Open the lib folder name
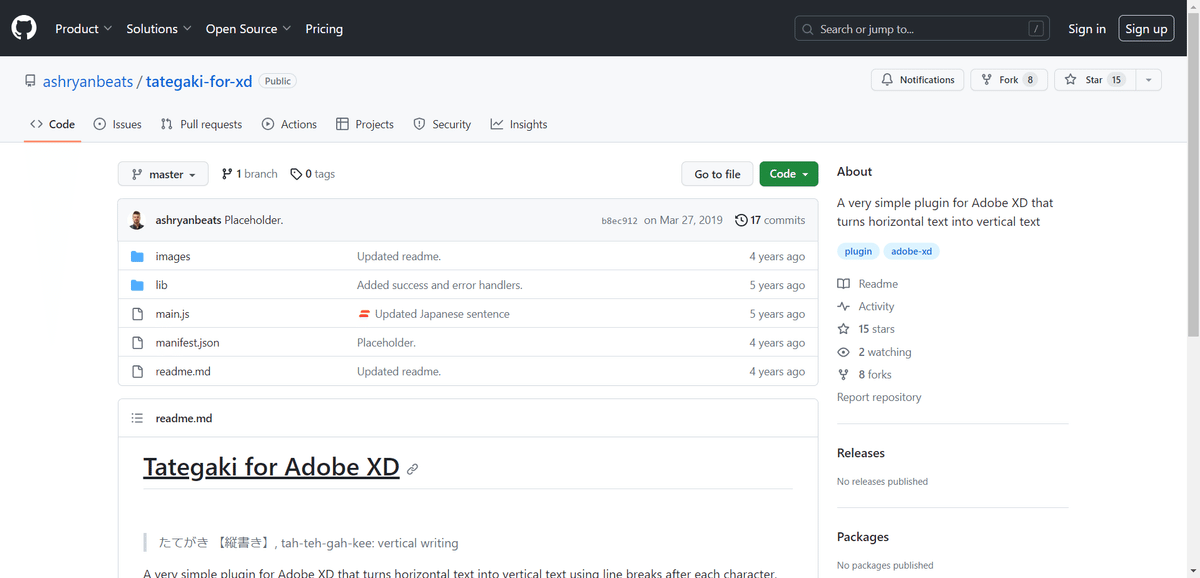This screenshot has height=578, width=1200. point(161,285)
